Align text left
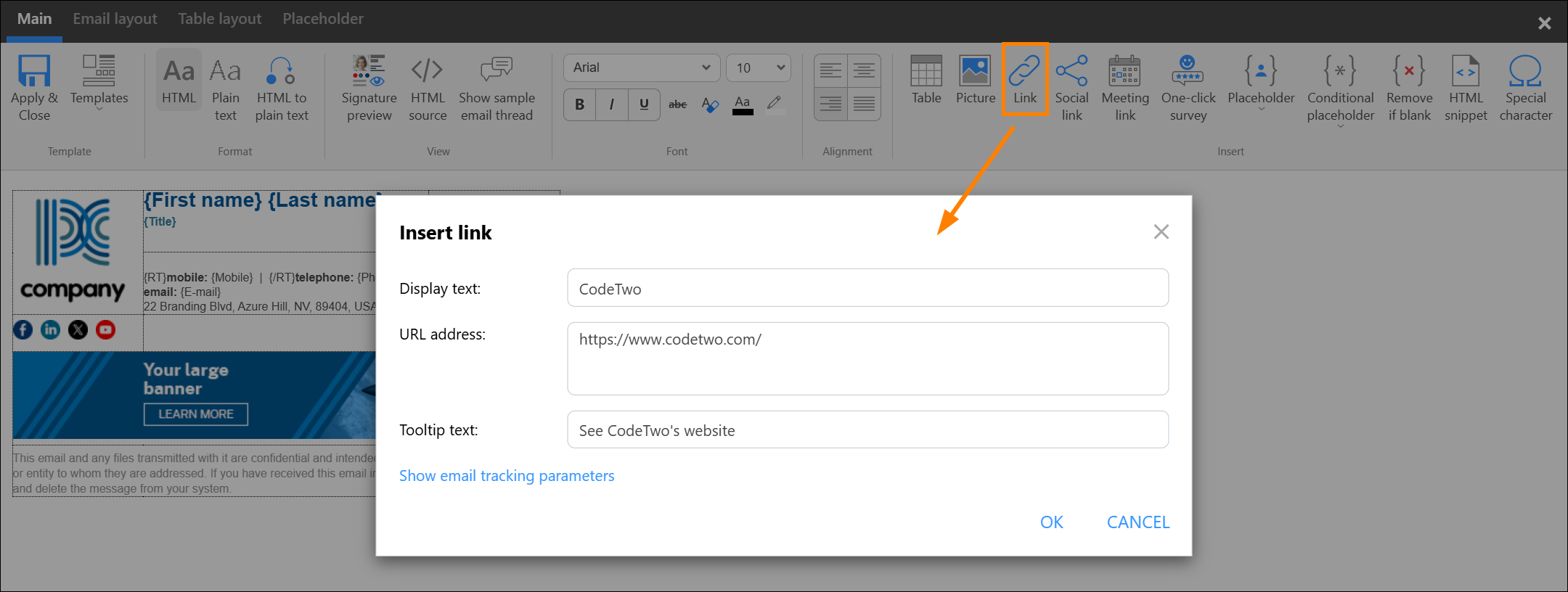1568x592 pixels. click(831, 70)
